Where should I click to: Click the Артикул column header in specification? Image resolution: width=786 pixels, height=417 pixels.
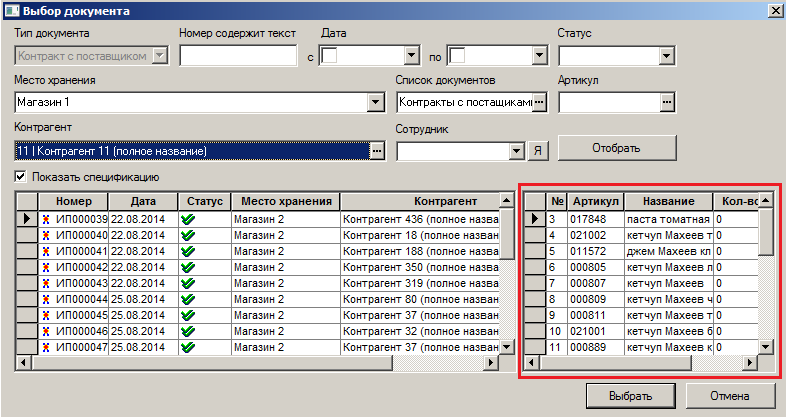click(596, 201)
